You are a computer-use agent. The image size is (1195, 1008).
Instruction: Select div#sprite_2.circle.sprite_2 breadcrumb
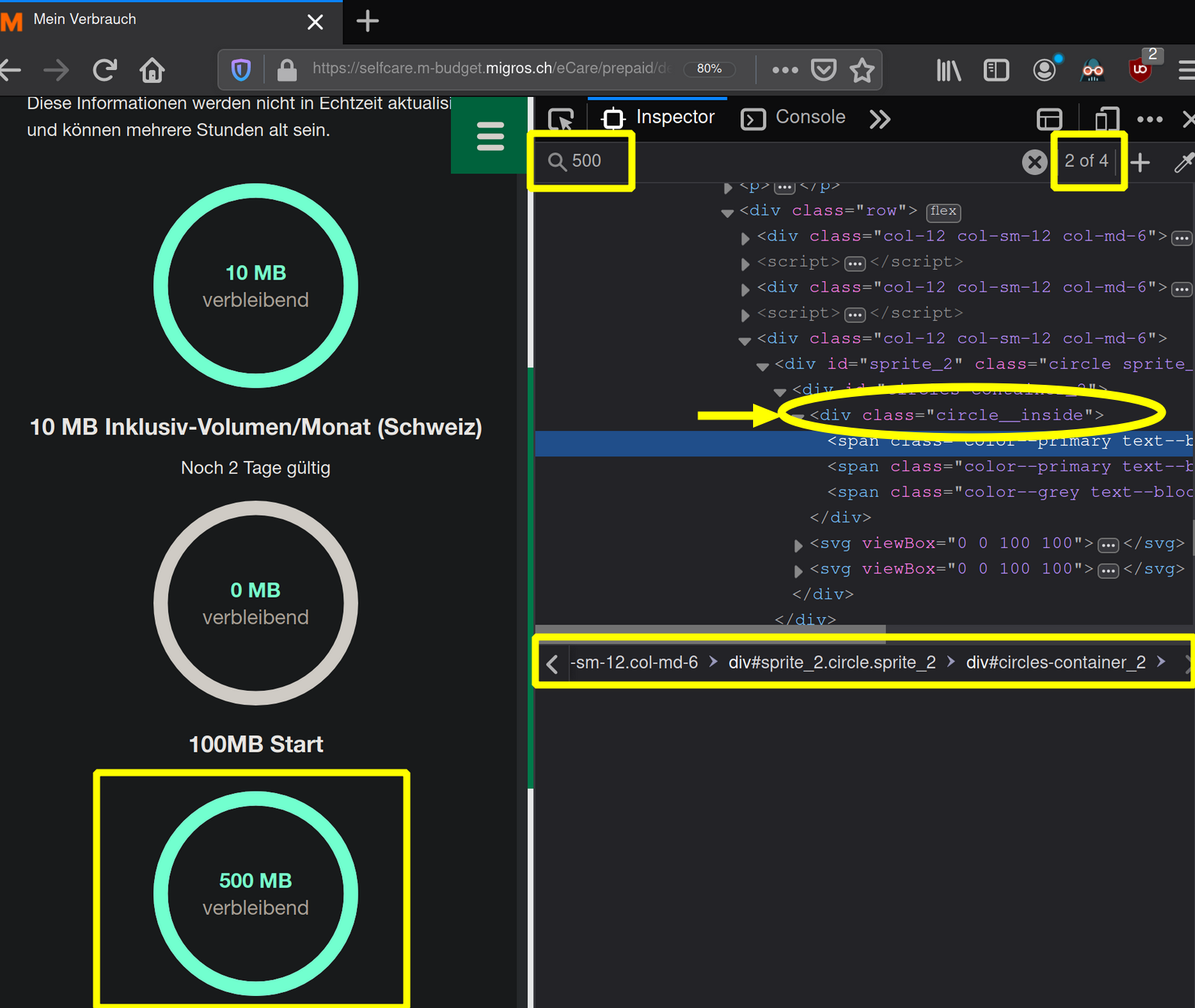[832, 662]
